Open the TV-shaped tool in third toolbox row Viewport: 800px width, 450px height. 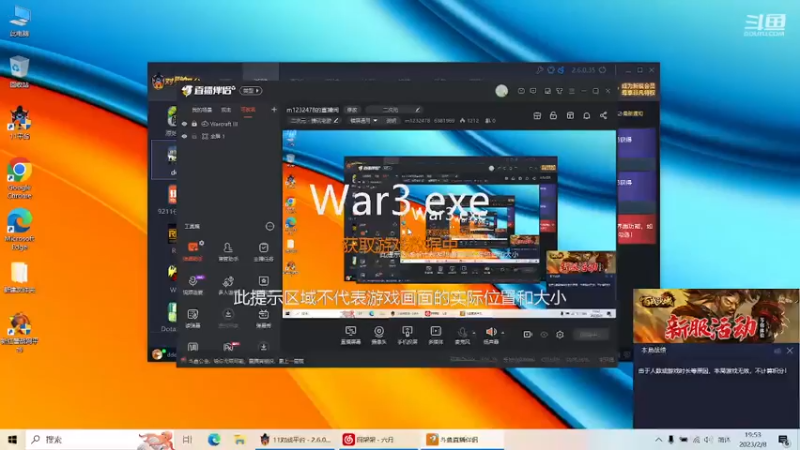point(263,317)
